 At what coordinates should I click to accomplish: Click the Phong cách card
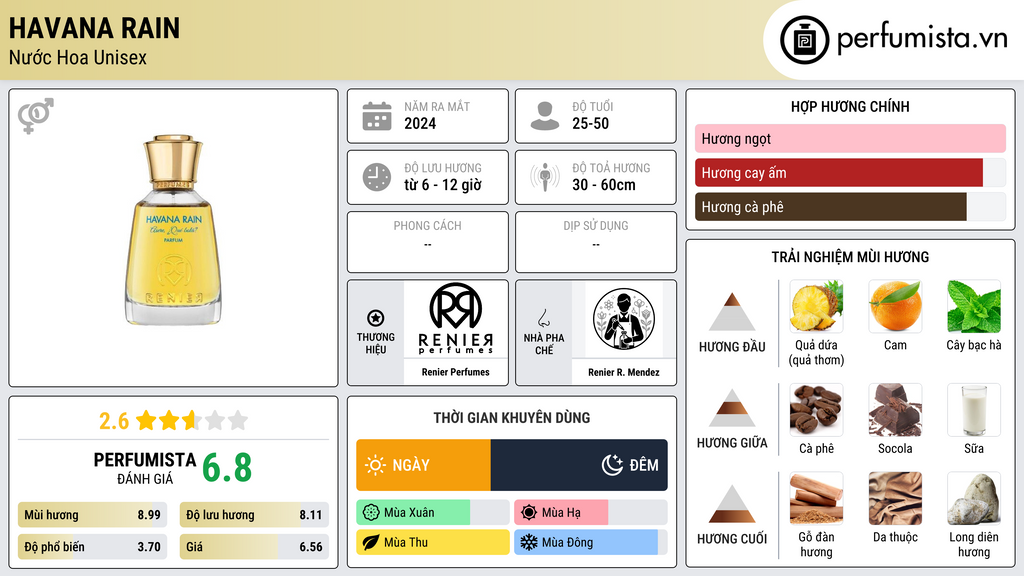pos(428,242)
